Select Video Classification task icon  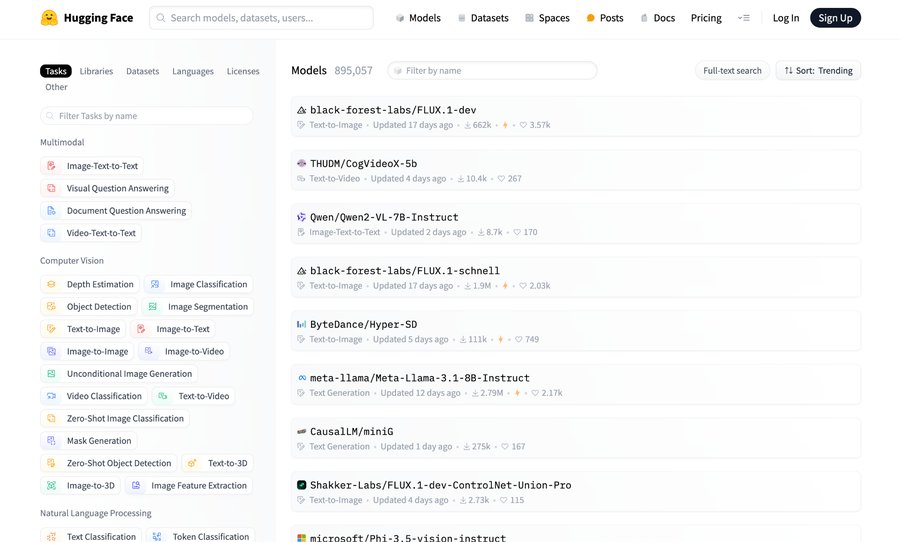click(51, 396)
